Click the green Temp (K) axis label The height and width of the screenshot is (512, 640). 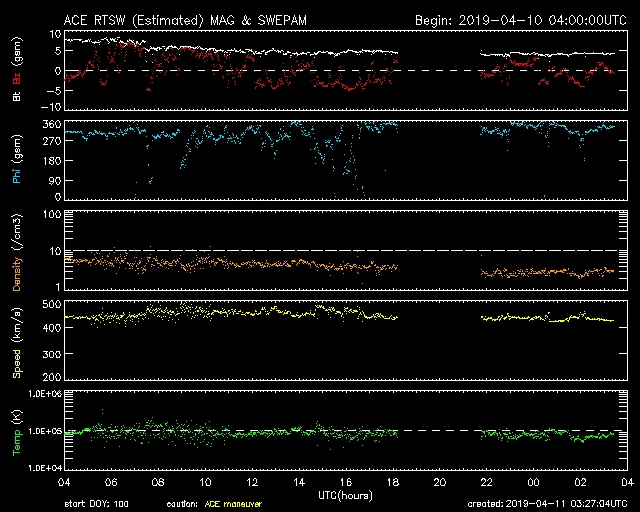[19, 437]
